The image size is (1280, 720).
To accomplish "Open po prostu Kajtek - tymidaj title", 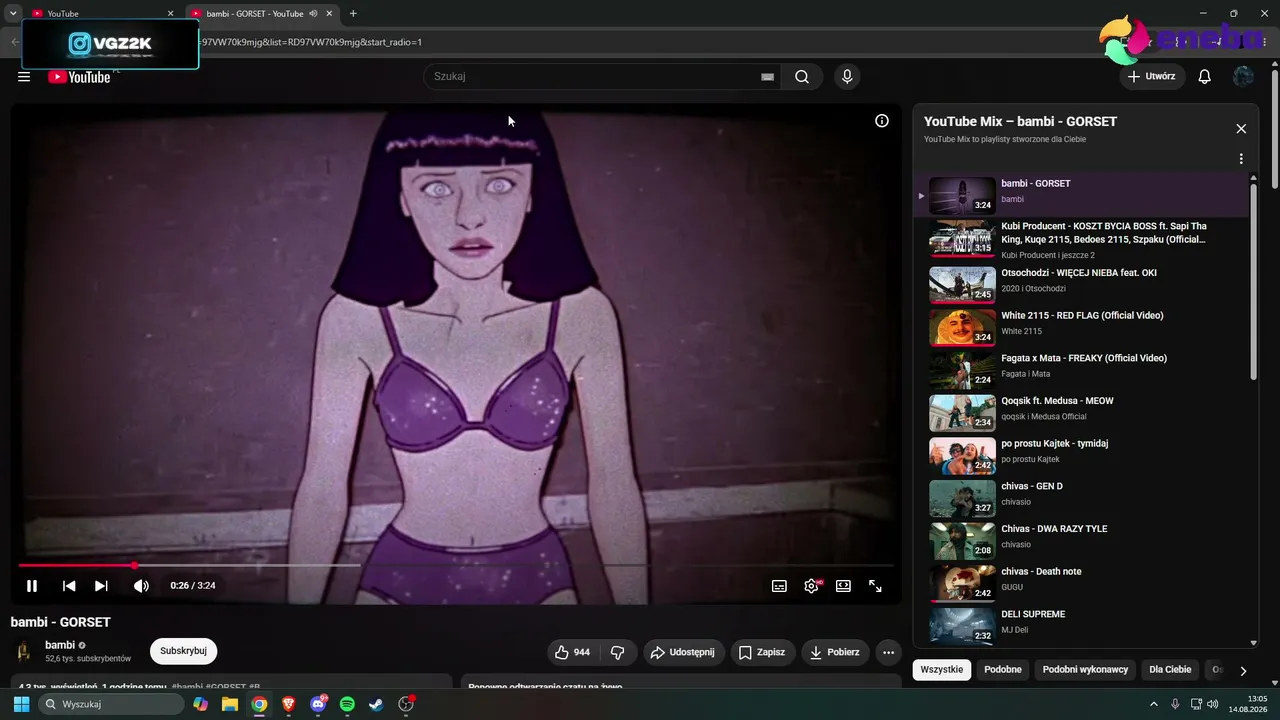I will pyautogui.click(x=1054, y=444).
